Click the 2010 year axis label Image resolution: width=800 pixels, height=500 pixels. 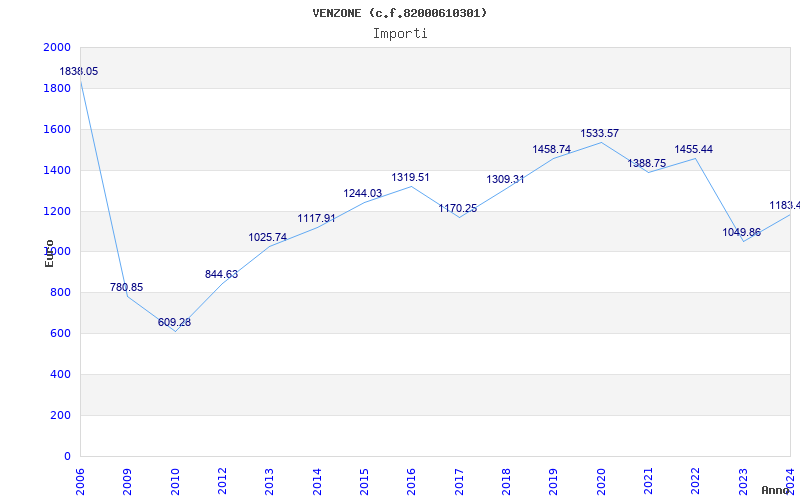(x=175, y=481)
